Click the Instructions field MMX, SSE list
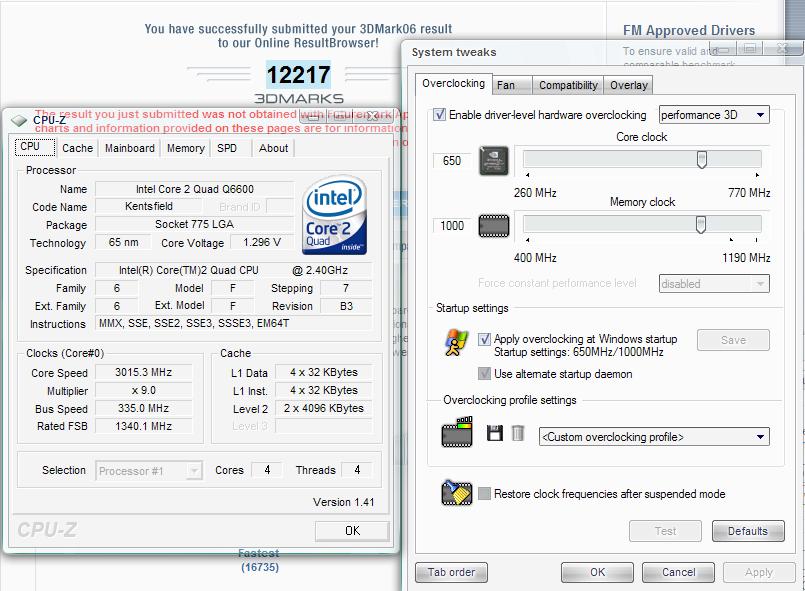The width and height of the screenshot is (805, 591). coord(234,323)
